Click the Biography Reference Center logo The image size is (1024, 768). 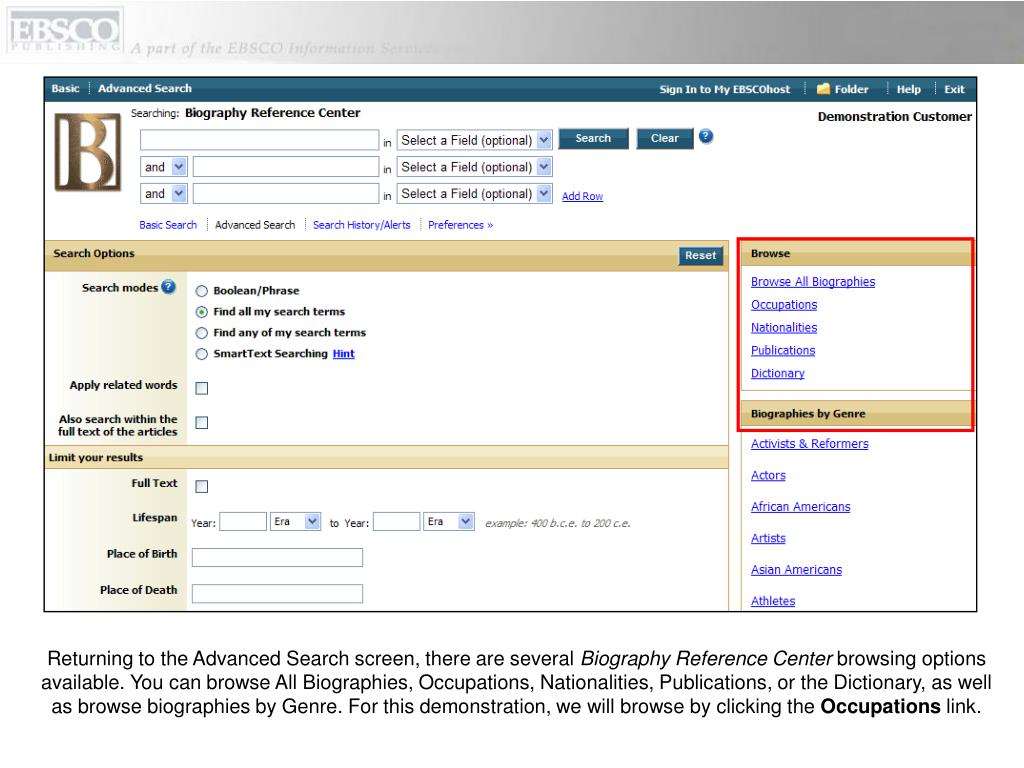(x=88, y=152)
